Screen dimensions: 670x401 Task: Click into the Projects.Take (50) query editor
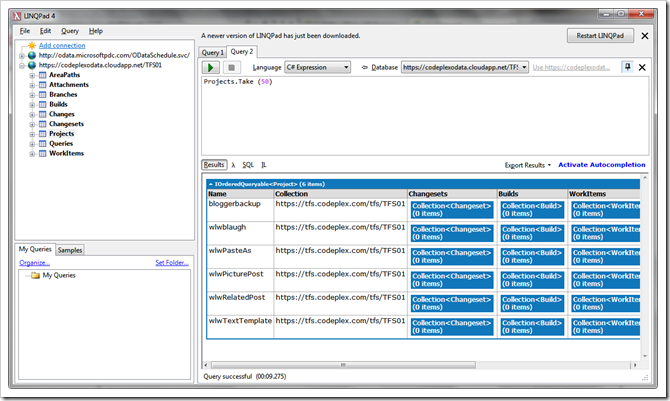[x=425, y=115]
